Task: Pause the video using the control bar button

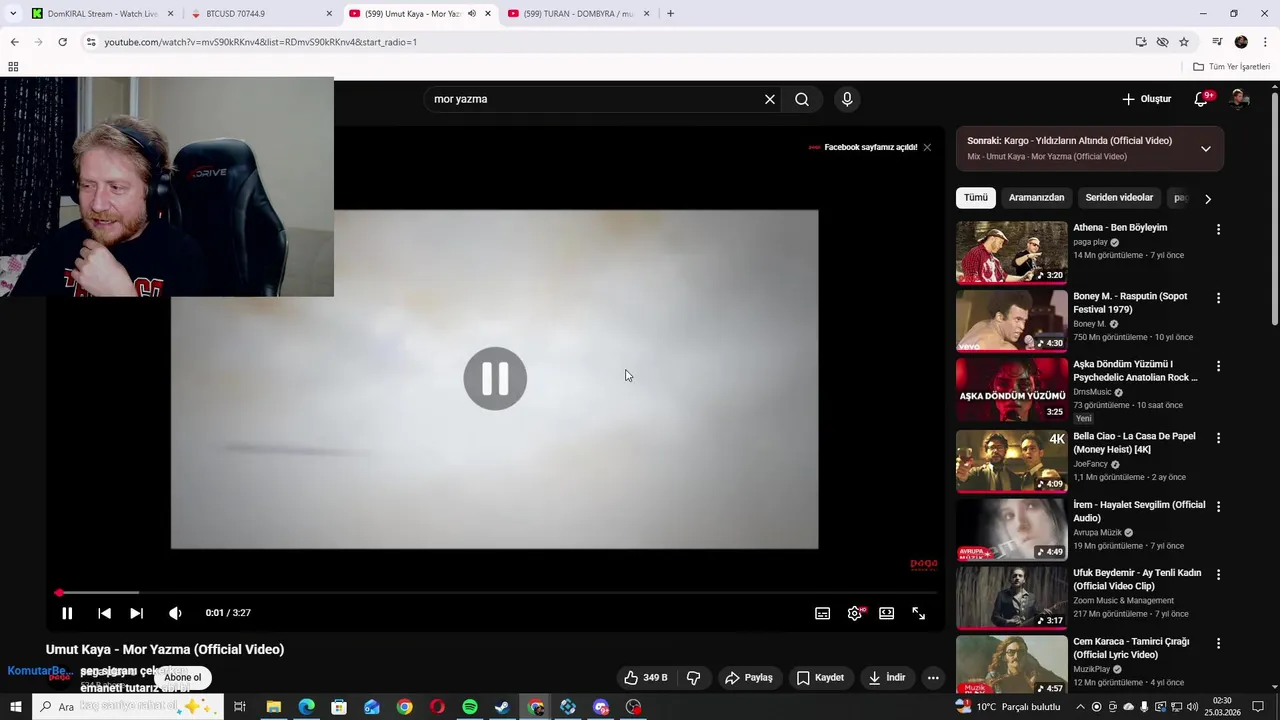Action: pos(67,613)
